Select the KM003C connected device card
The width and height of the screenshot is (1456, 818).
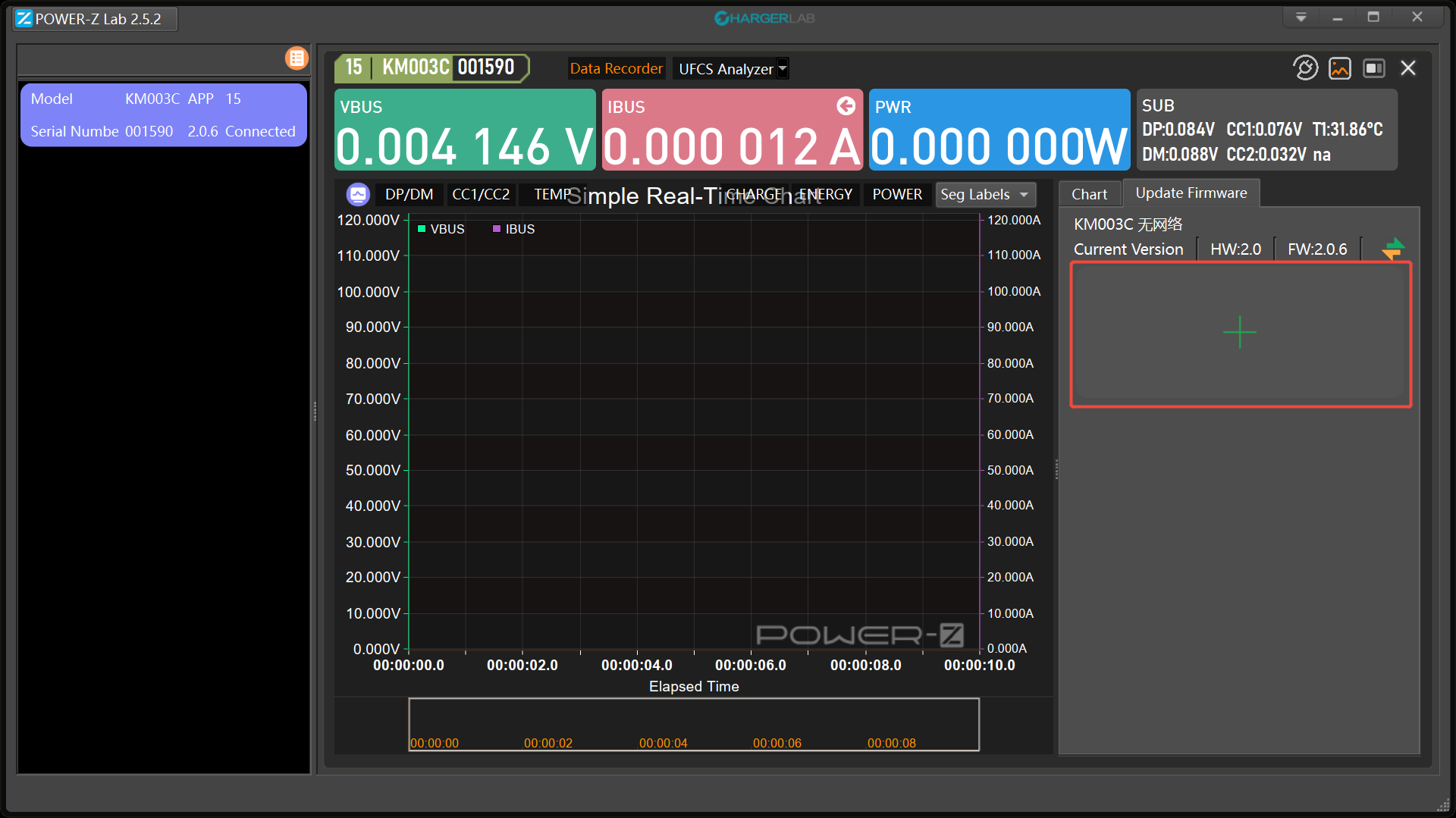164,115
